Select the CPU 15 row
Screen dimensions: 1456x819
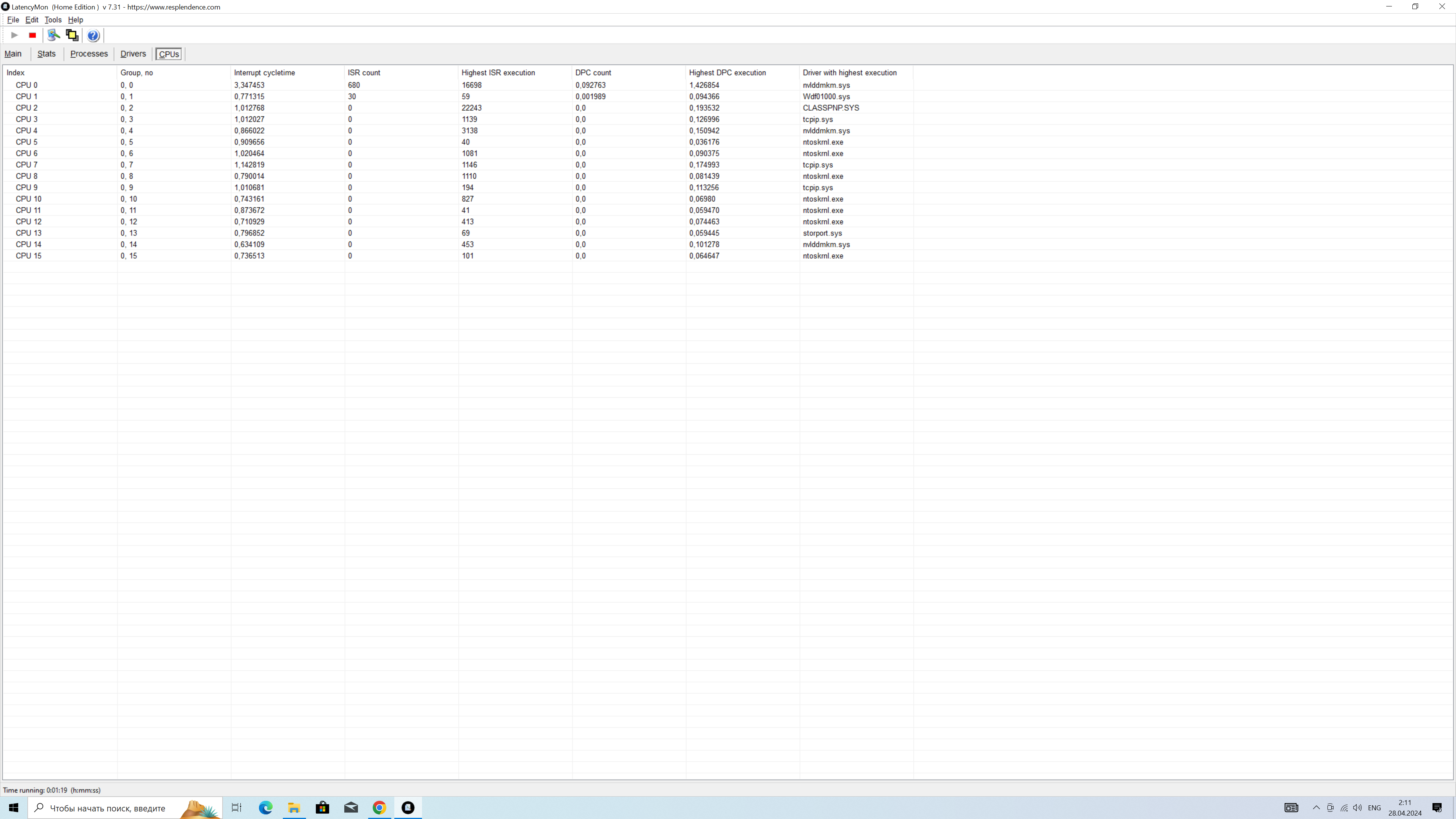point(28,256)
